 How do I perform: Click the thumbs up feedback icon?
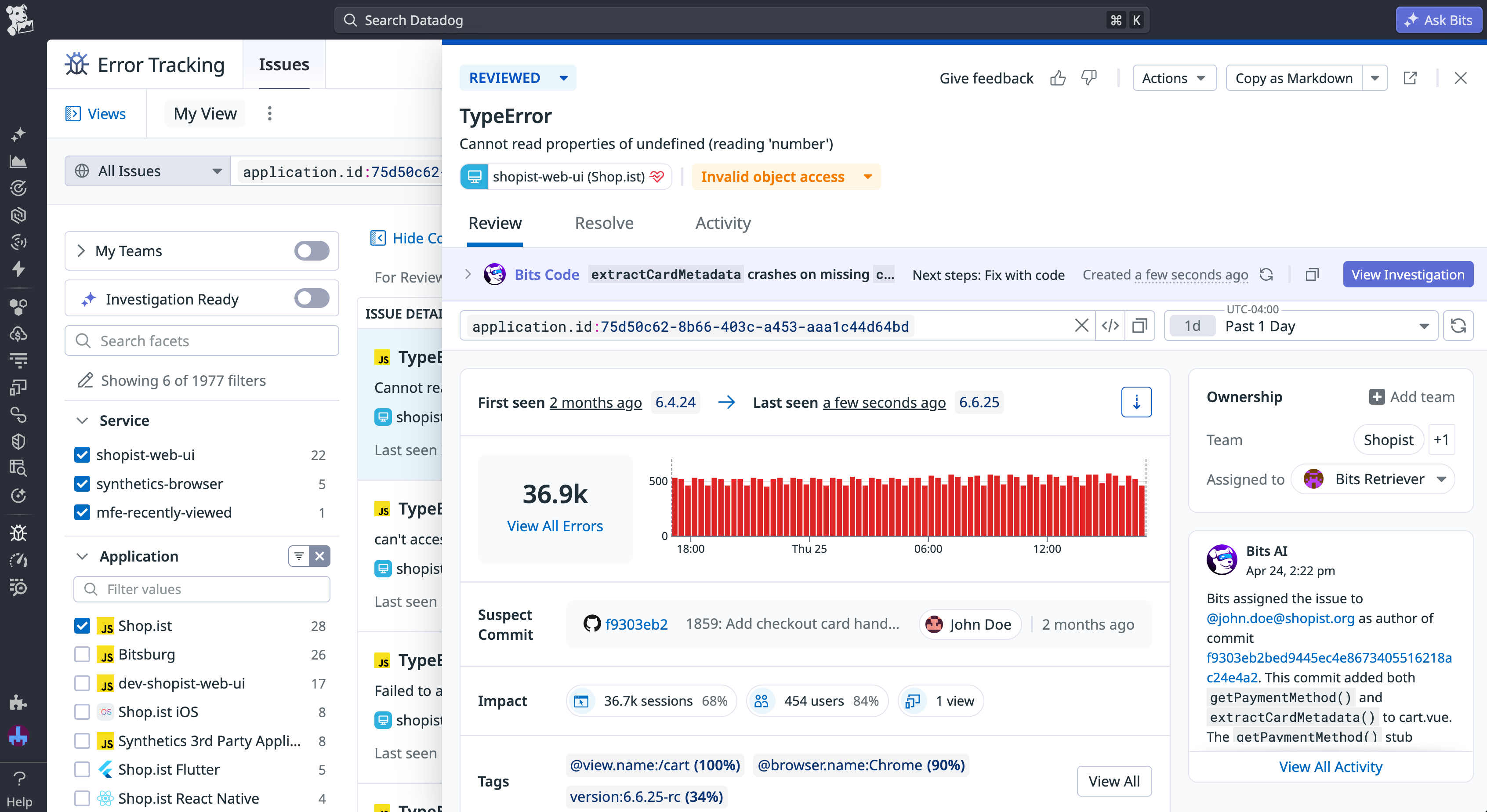pyautogui.click(x=1058, y=78)
